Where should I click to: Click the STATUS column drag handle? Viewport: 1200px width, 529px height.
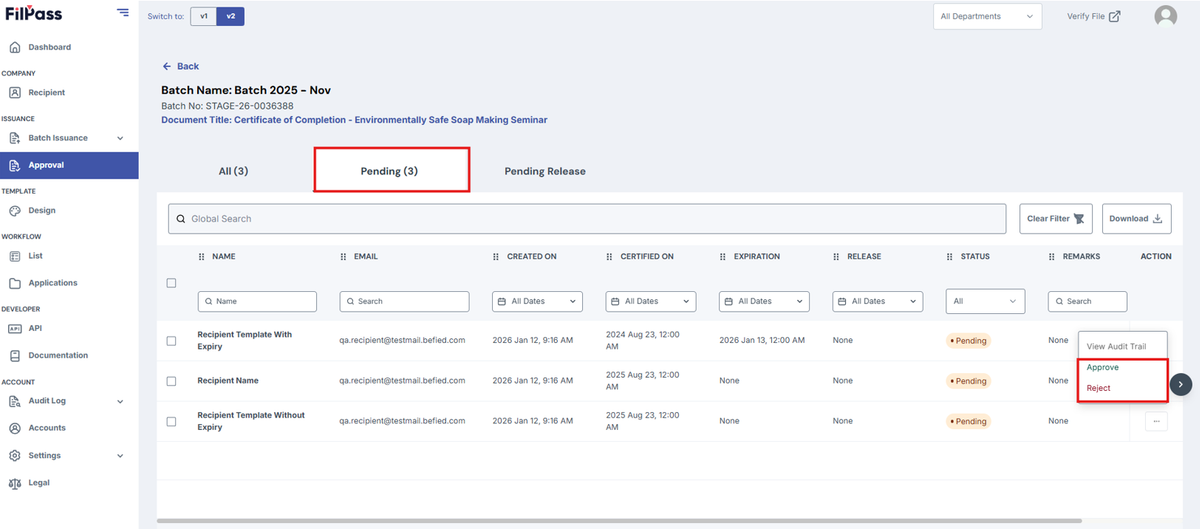[950, 257]
